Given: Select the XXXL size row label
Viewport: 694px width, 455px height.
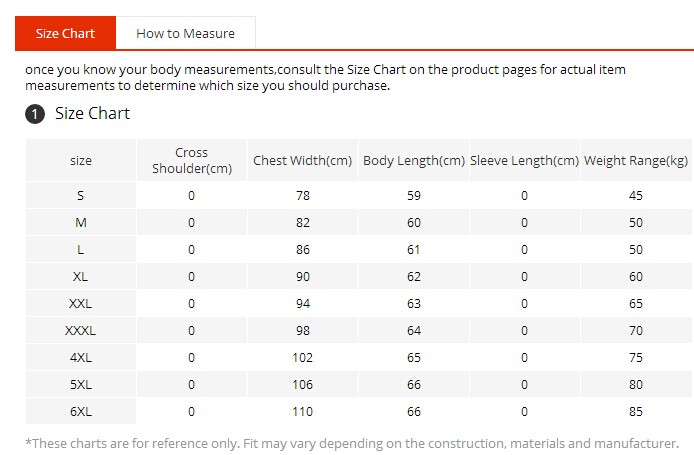Looking at the screenshot, I should 81,330.
